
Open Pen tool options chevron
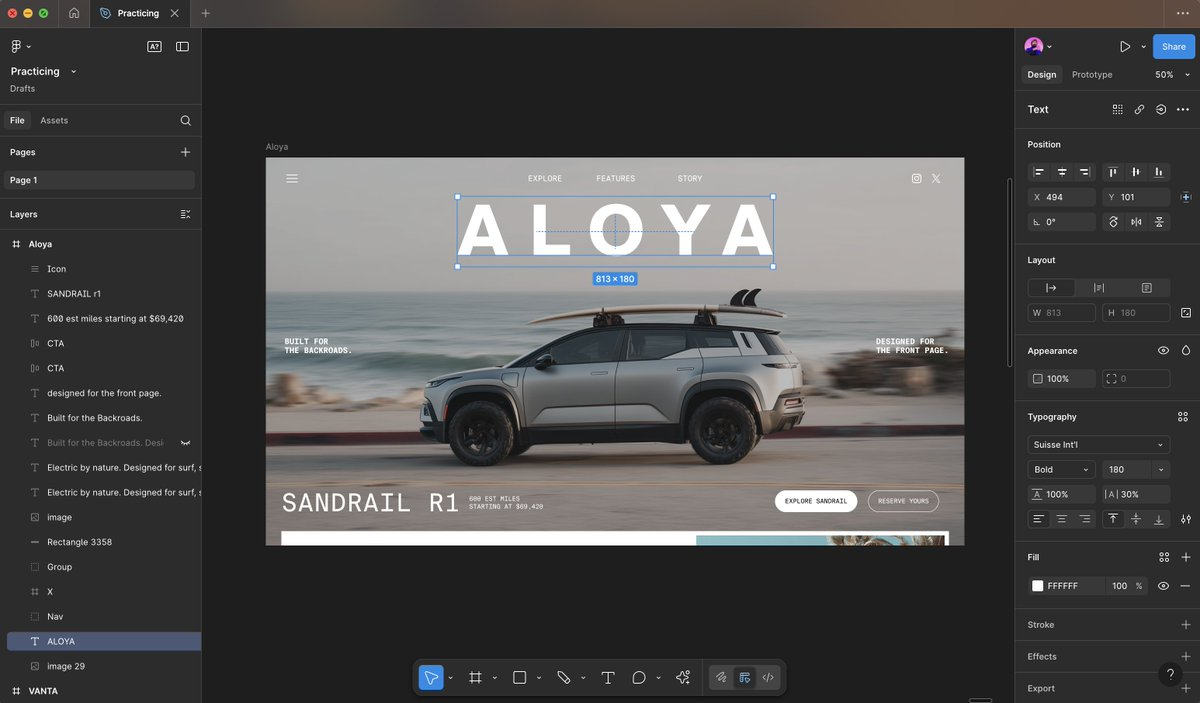click(x=582, y=678)
